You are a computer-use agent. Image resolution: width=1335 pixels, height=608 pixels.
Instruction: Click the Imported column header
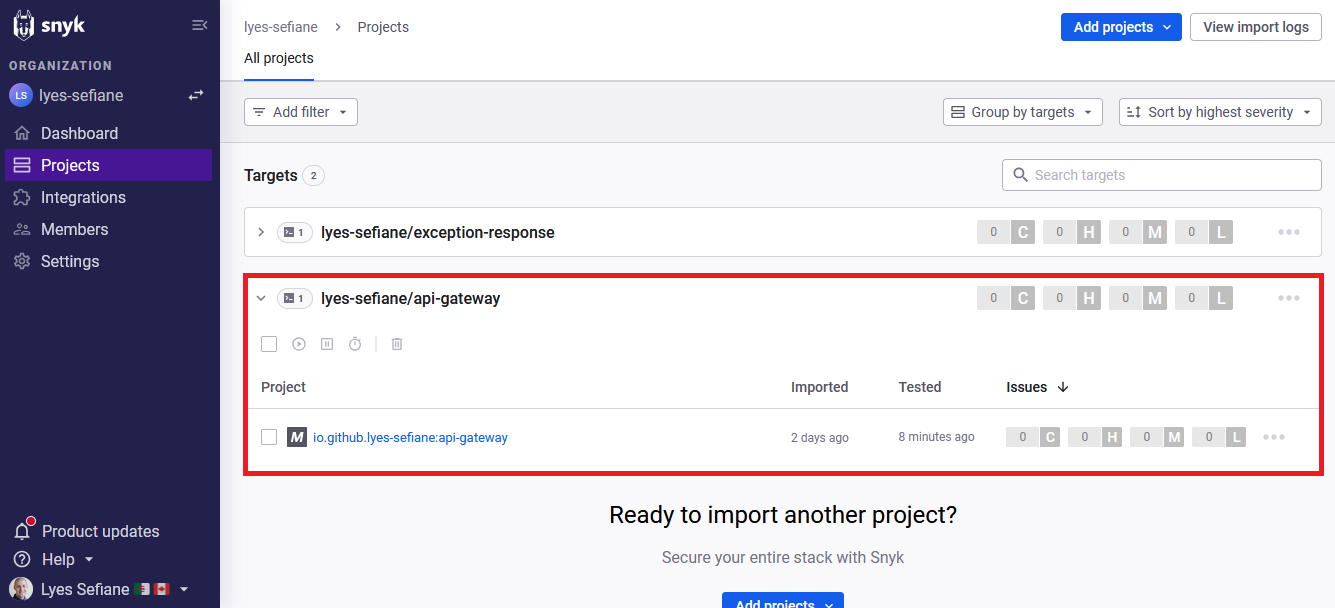(819, 387)
